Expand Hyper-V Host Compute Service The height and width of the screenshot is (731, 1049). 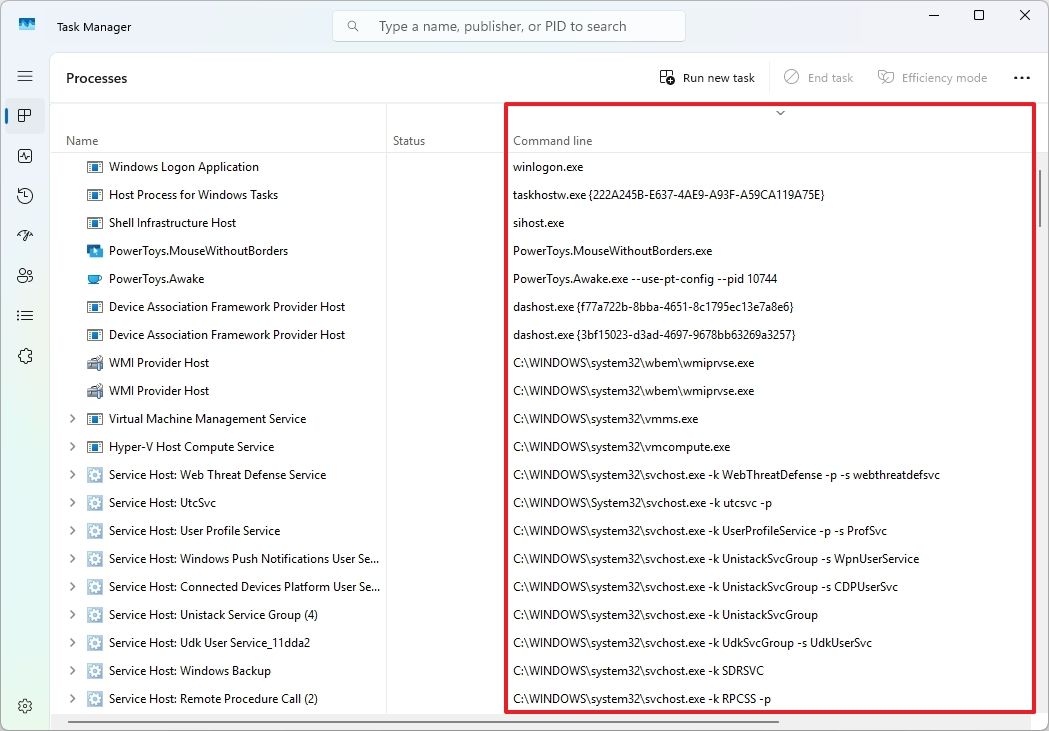coord(71,447)
